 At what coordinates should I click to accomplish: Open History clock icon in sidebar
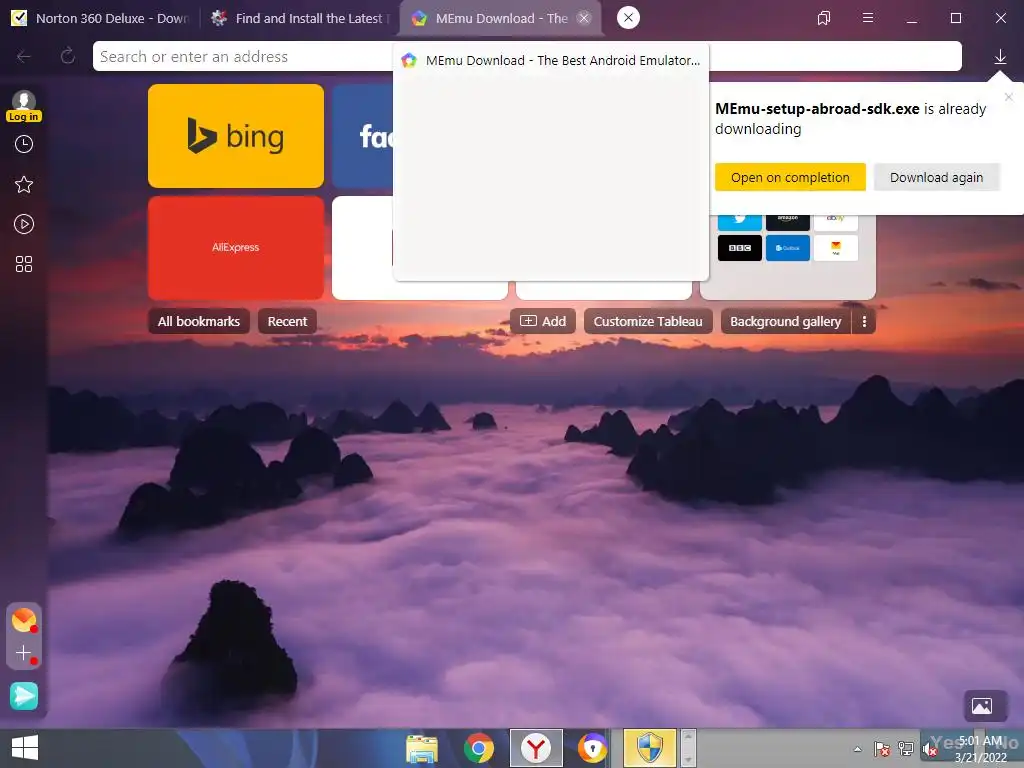point(24,144)
